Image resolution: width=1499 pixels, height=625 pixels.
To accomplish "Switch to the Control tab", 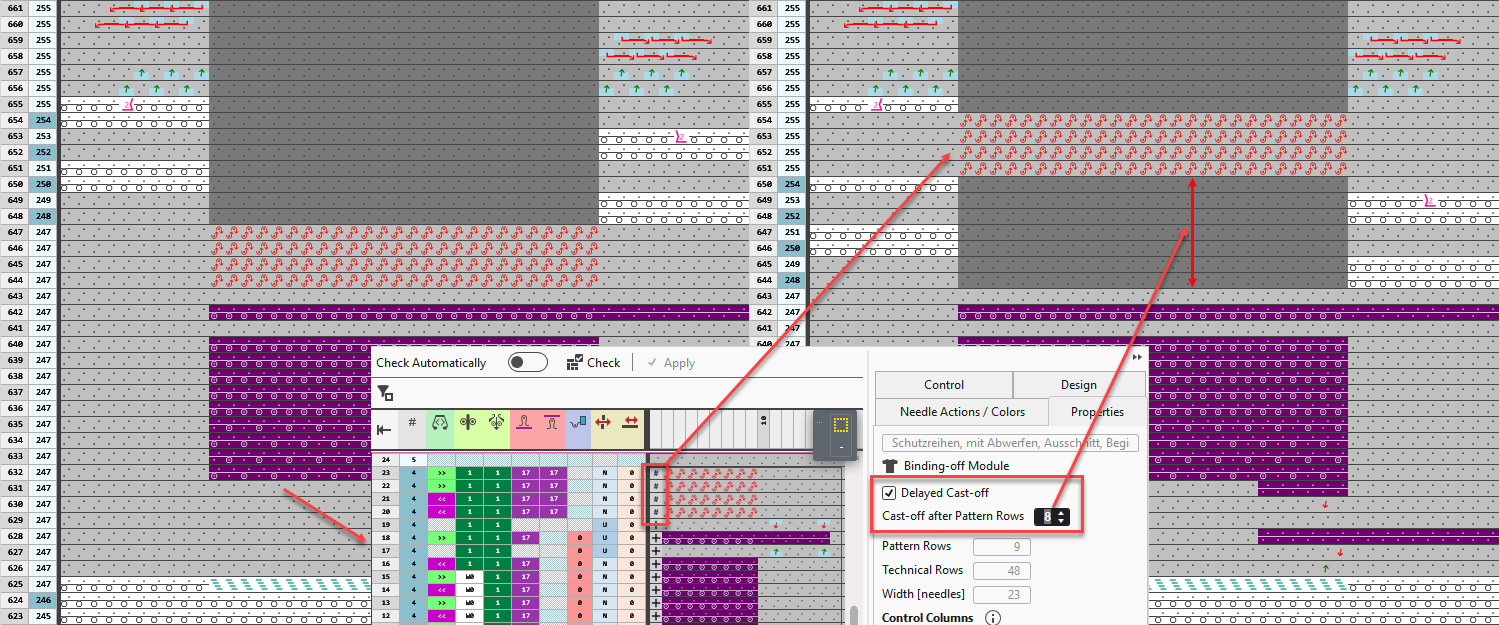I will click(943, 385).
